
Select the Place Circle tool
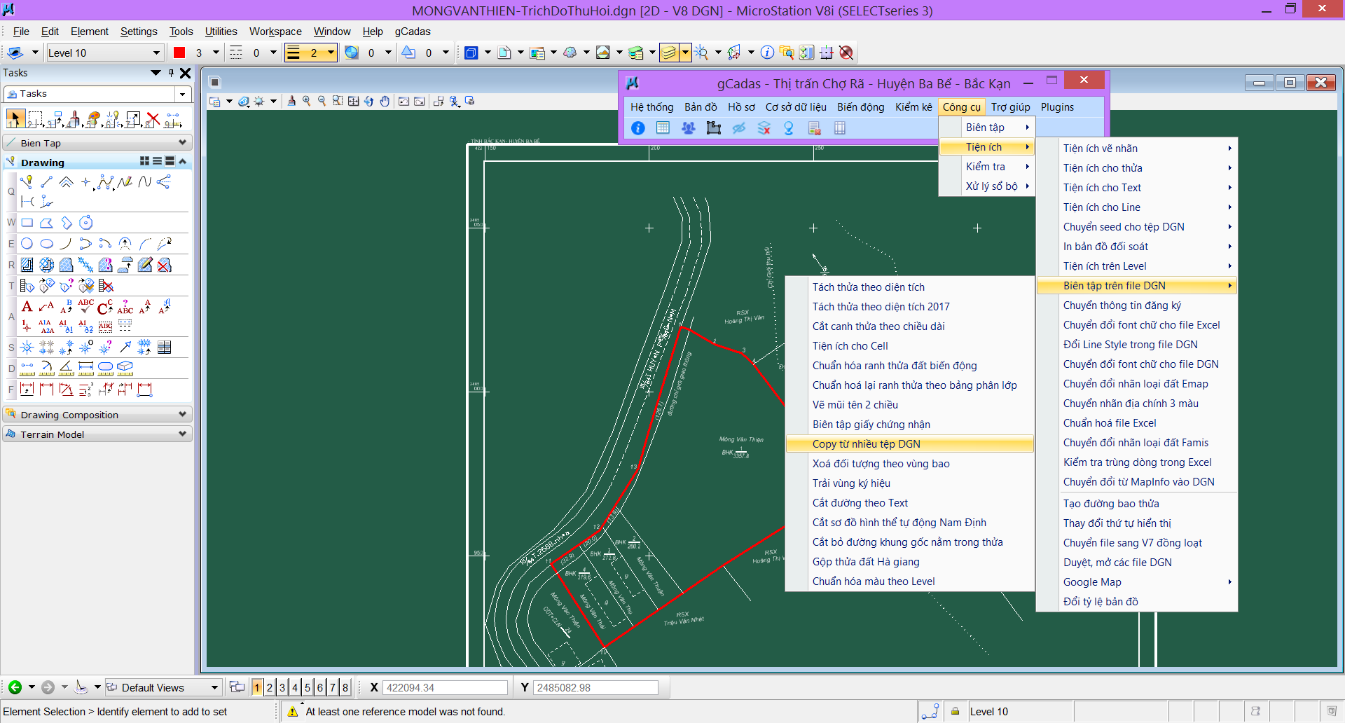click(x=27, y=243)
